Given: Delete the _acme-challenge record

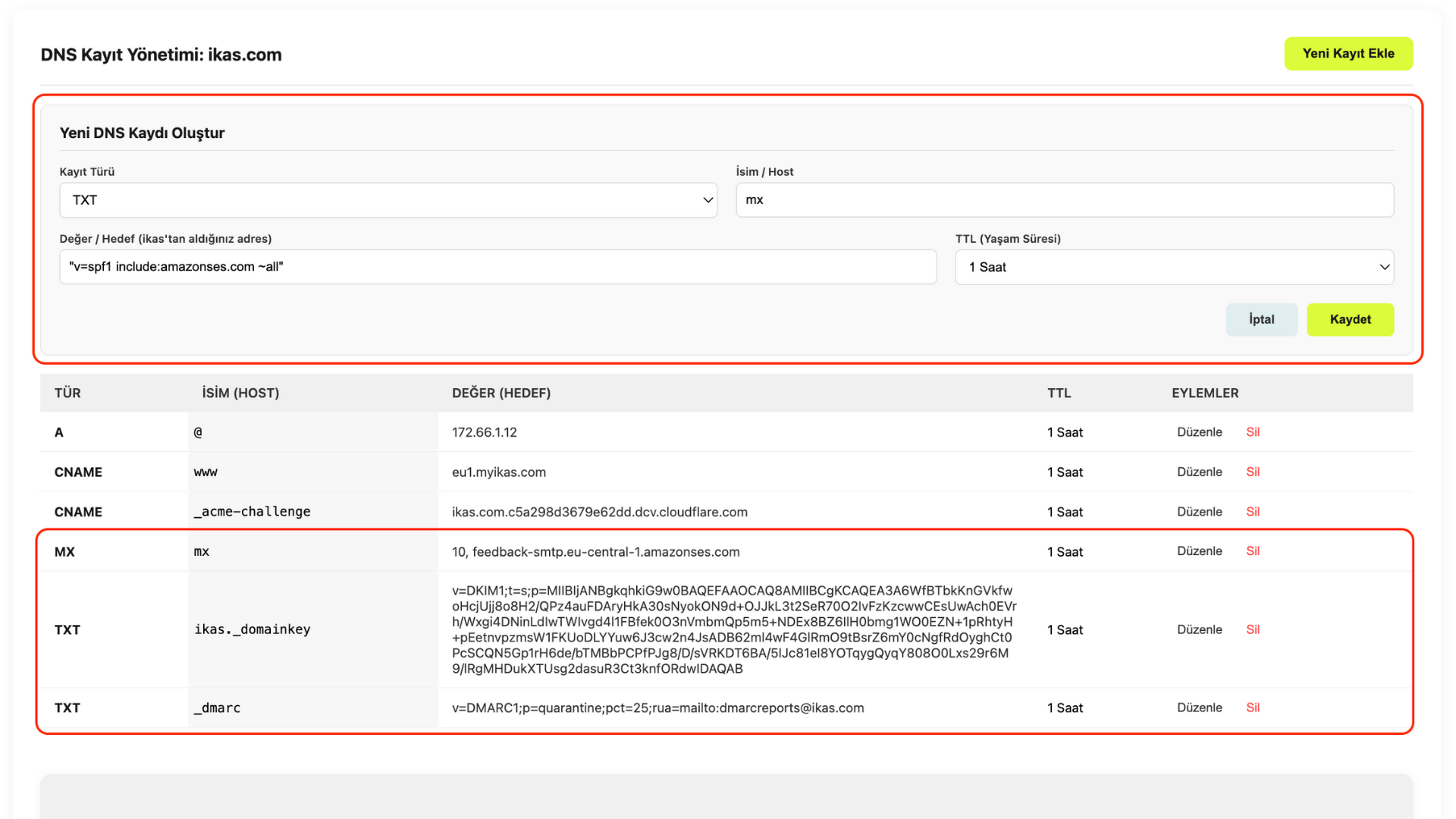Looking at the screenshot, I should (x=1253, y=512).
